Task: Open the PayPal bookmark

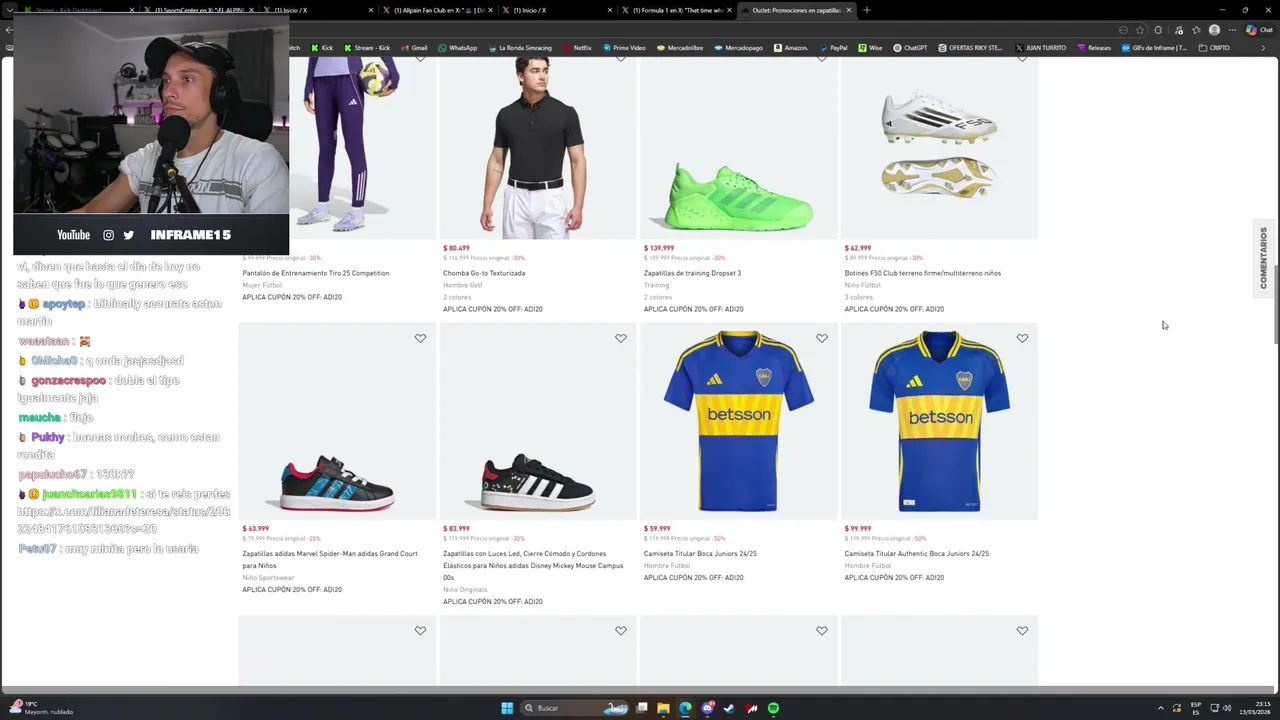Action: click(x=832, y=48)
